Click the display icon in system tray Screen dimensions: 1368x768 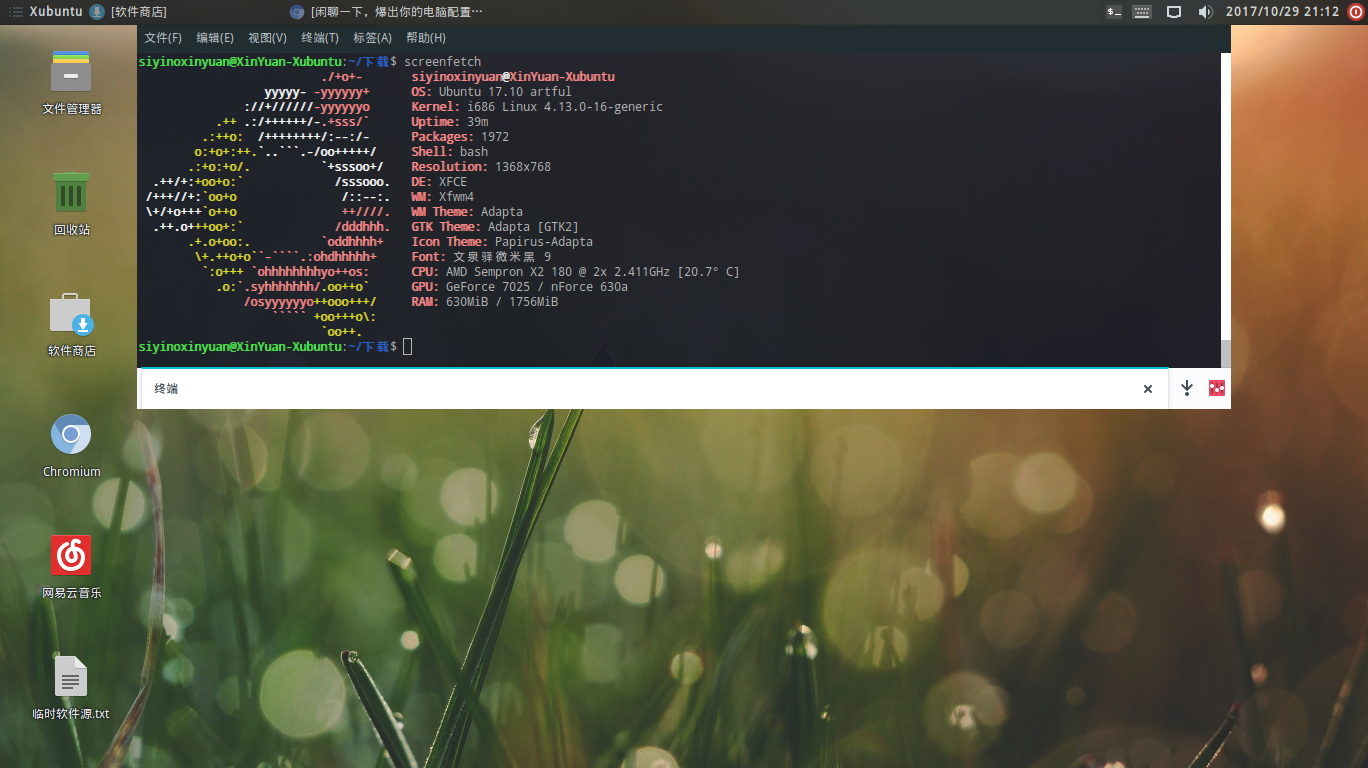(x=1174, y=12)
